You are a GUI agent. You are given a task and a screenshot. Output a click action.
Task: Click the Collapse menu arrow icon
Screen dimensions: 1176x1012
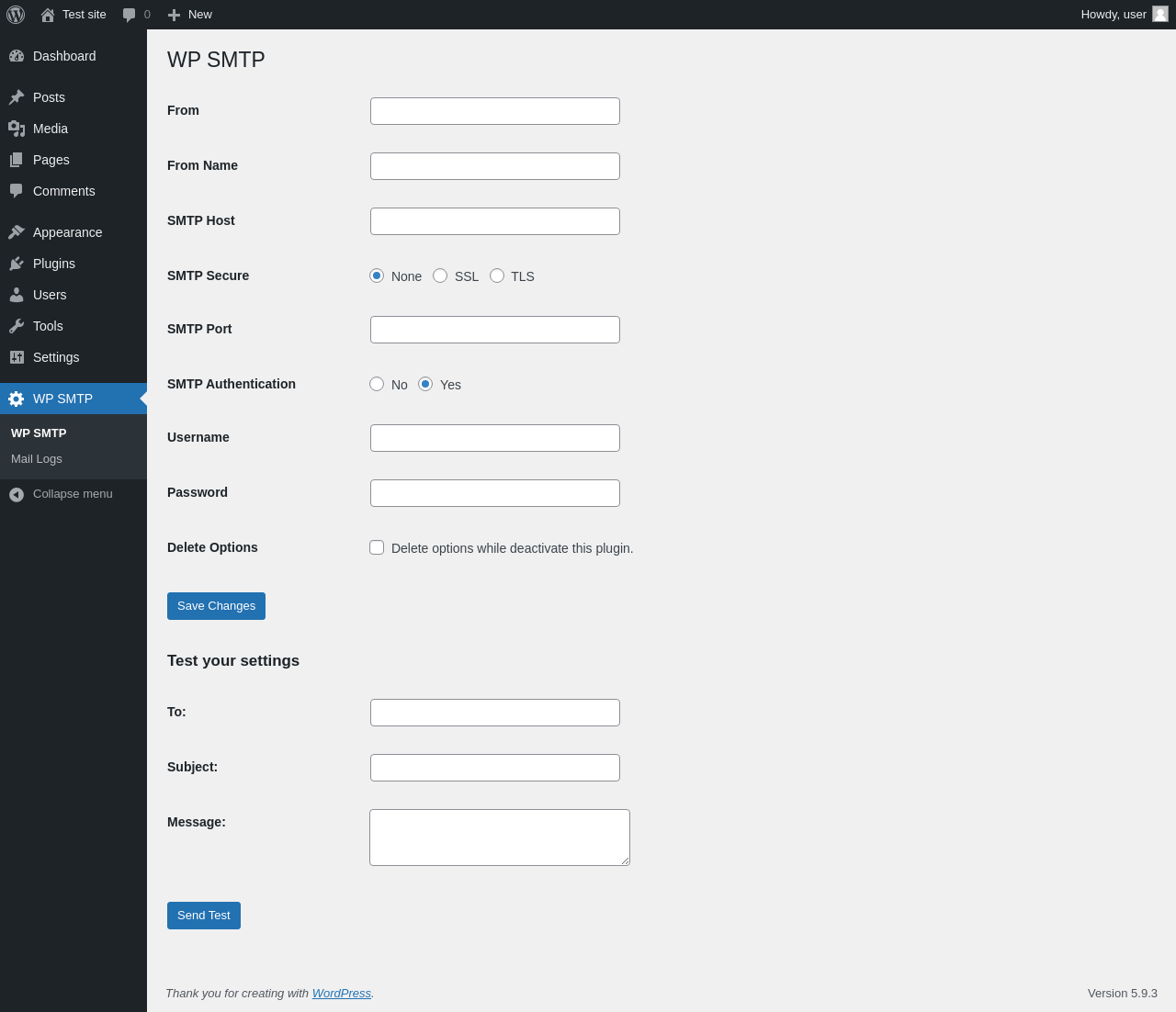click(17, 494)
